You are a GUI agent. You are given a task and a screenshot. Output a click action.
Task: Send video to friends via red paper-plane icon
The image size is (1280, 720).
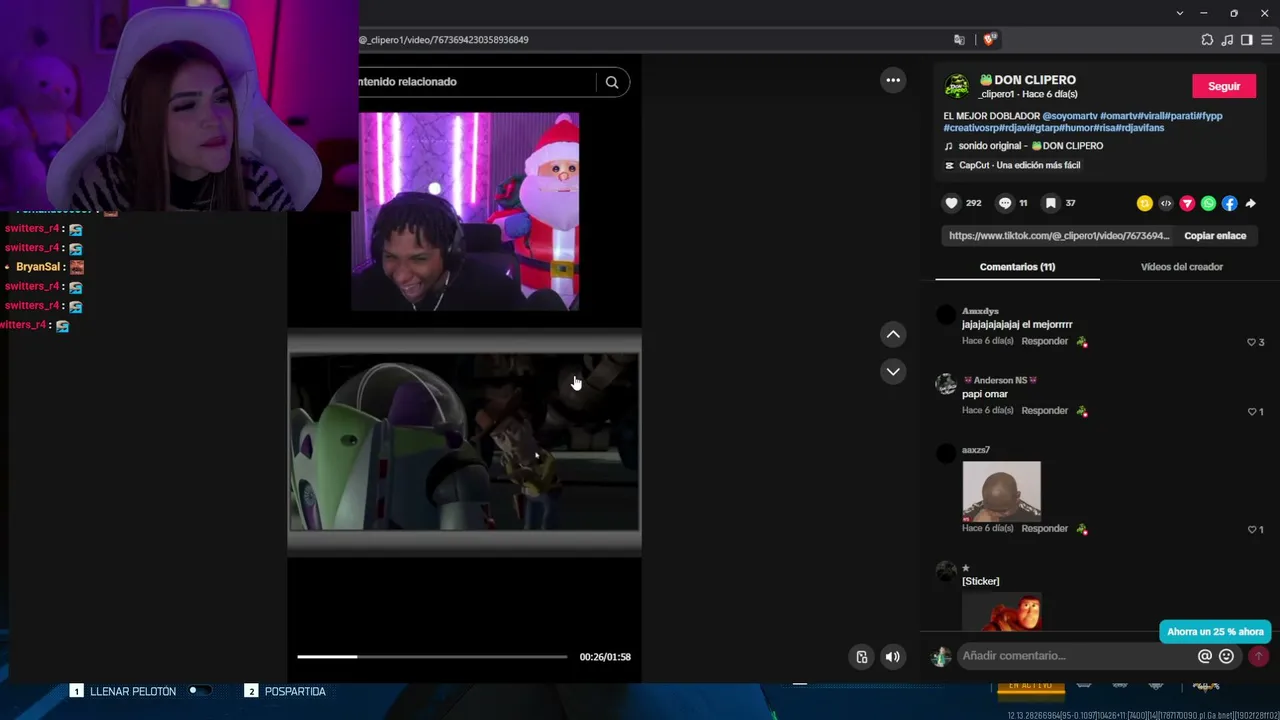point(1187,203)
